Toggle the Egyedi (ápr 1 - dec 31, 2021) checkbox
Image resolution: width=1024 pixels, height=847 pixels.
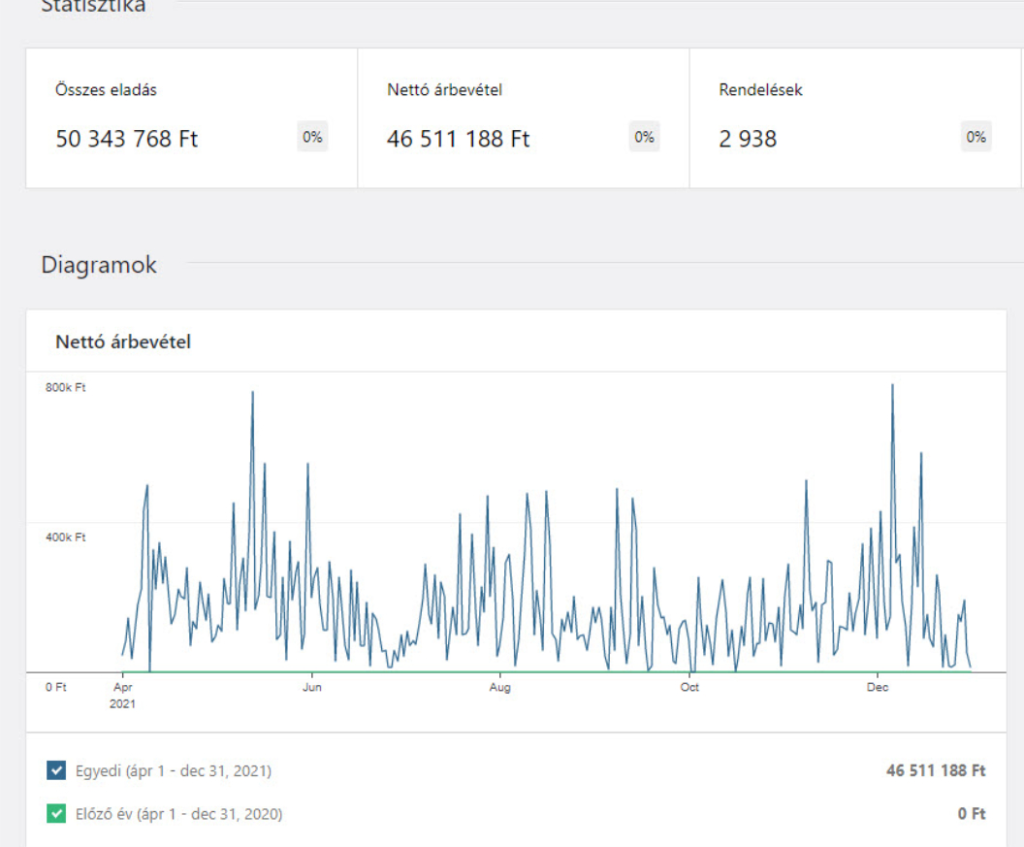click(56, 771)
